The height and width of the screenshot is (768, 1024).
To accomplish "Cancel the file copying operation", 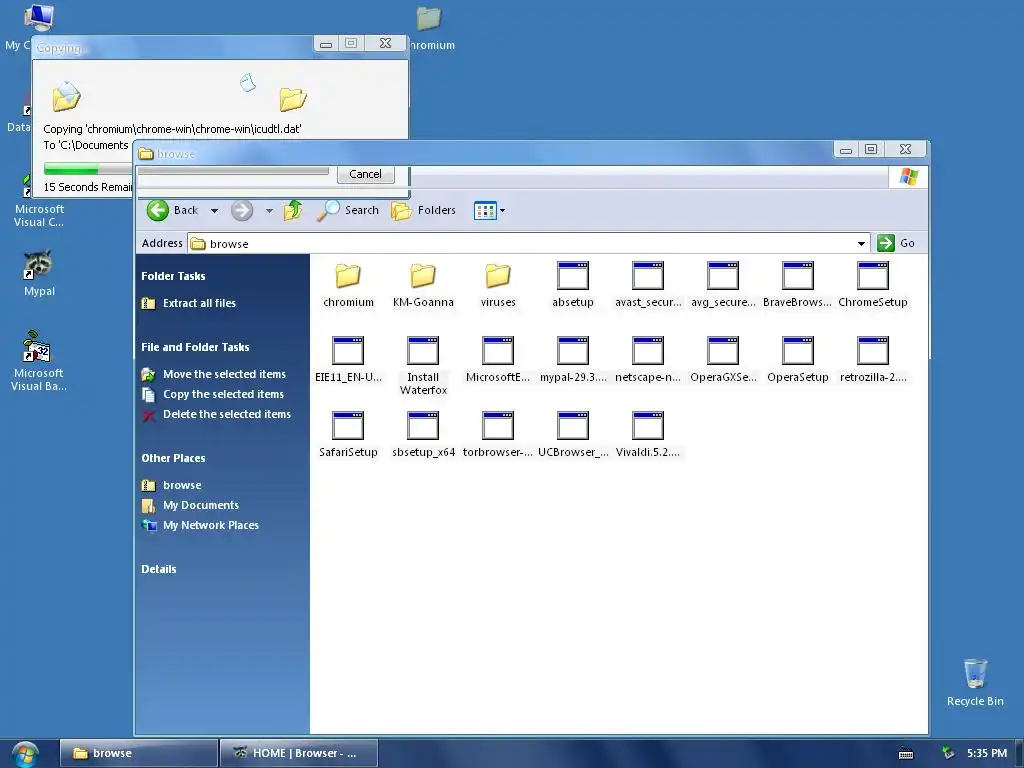I will [x=365, y=174].
